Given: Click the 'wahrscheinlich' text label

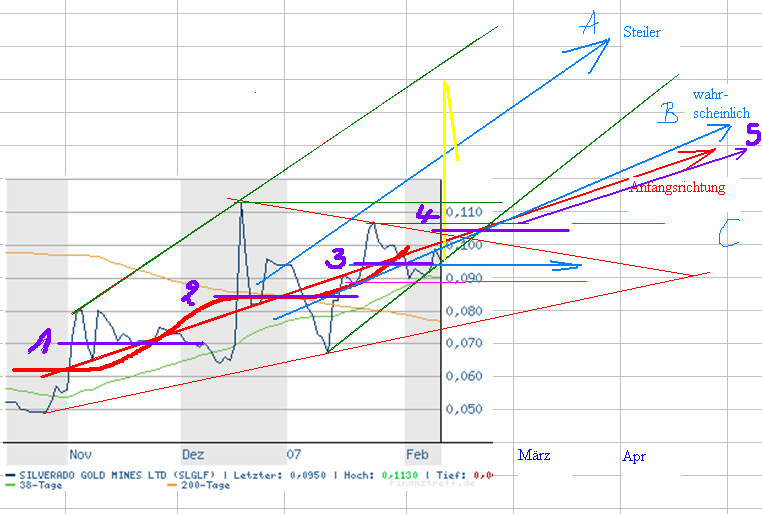Looking at the screenshot, I should [721, 104].
